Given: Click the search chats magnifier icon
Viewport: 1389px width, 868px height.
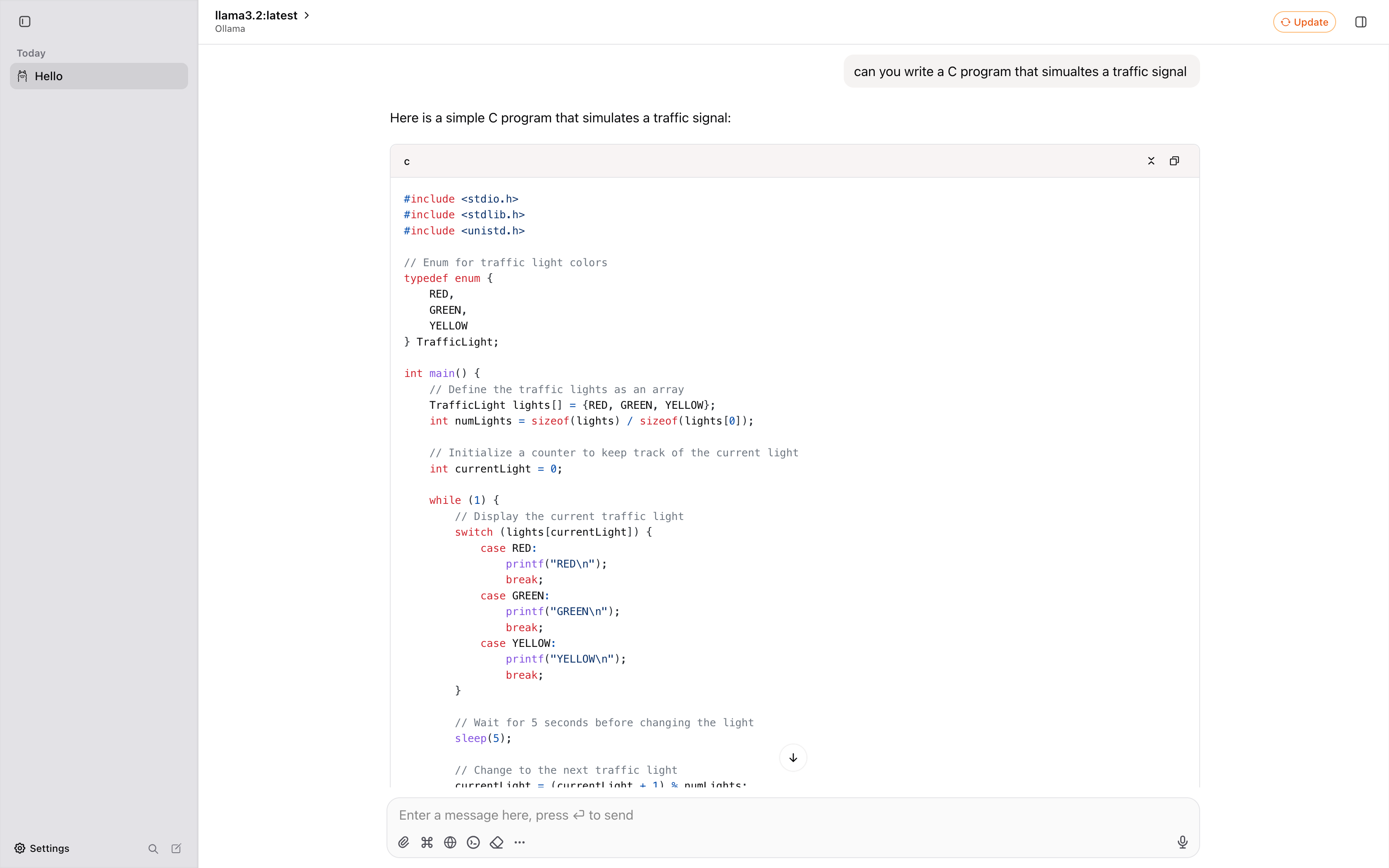Looking at the screenshot, I should 153,849.
